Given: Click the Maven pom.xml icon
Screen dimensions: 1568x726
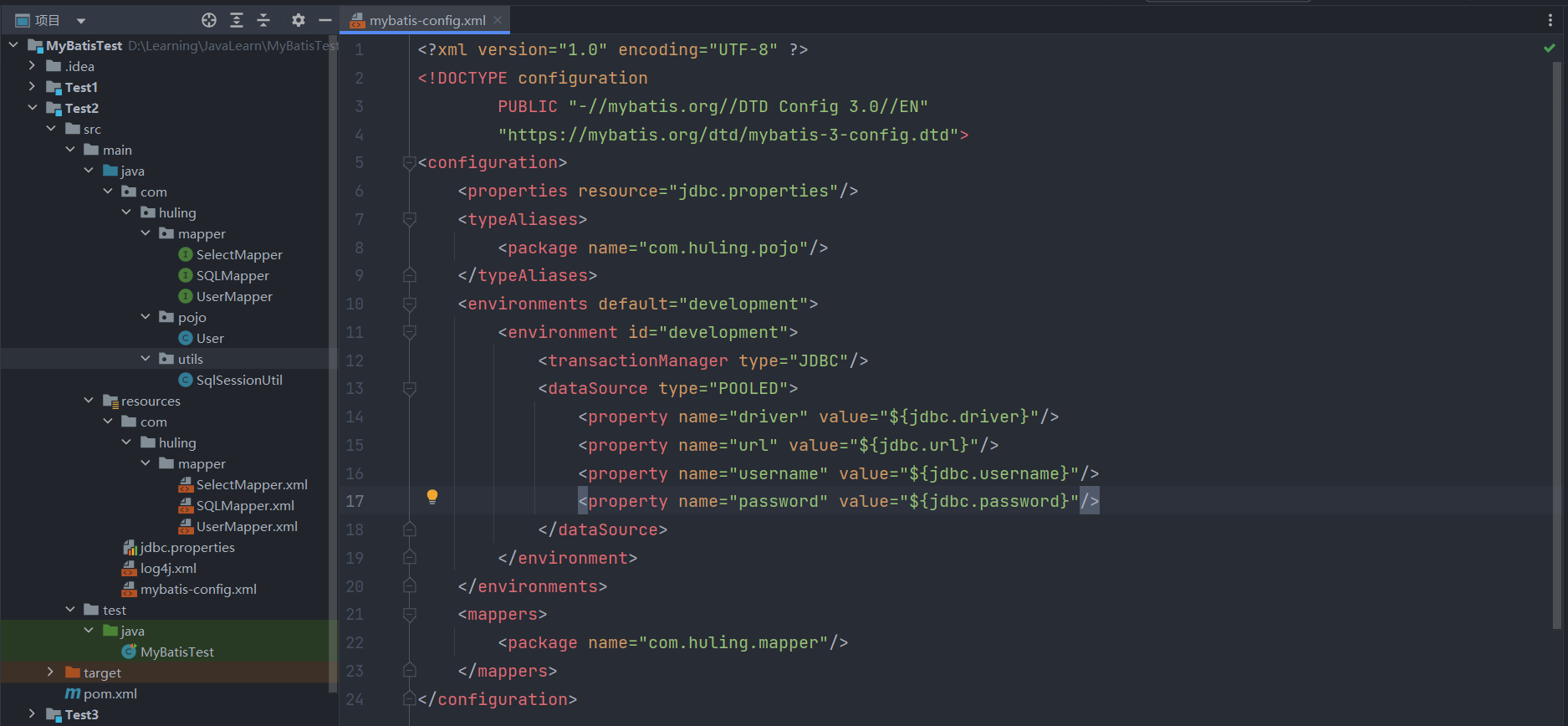Looking at the screenshot, I should [x=73, y=693].
